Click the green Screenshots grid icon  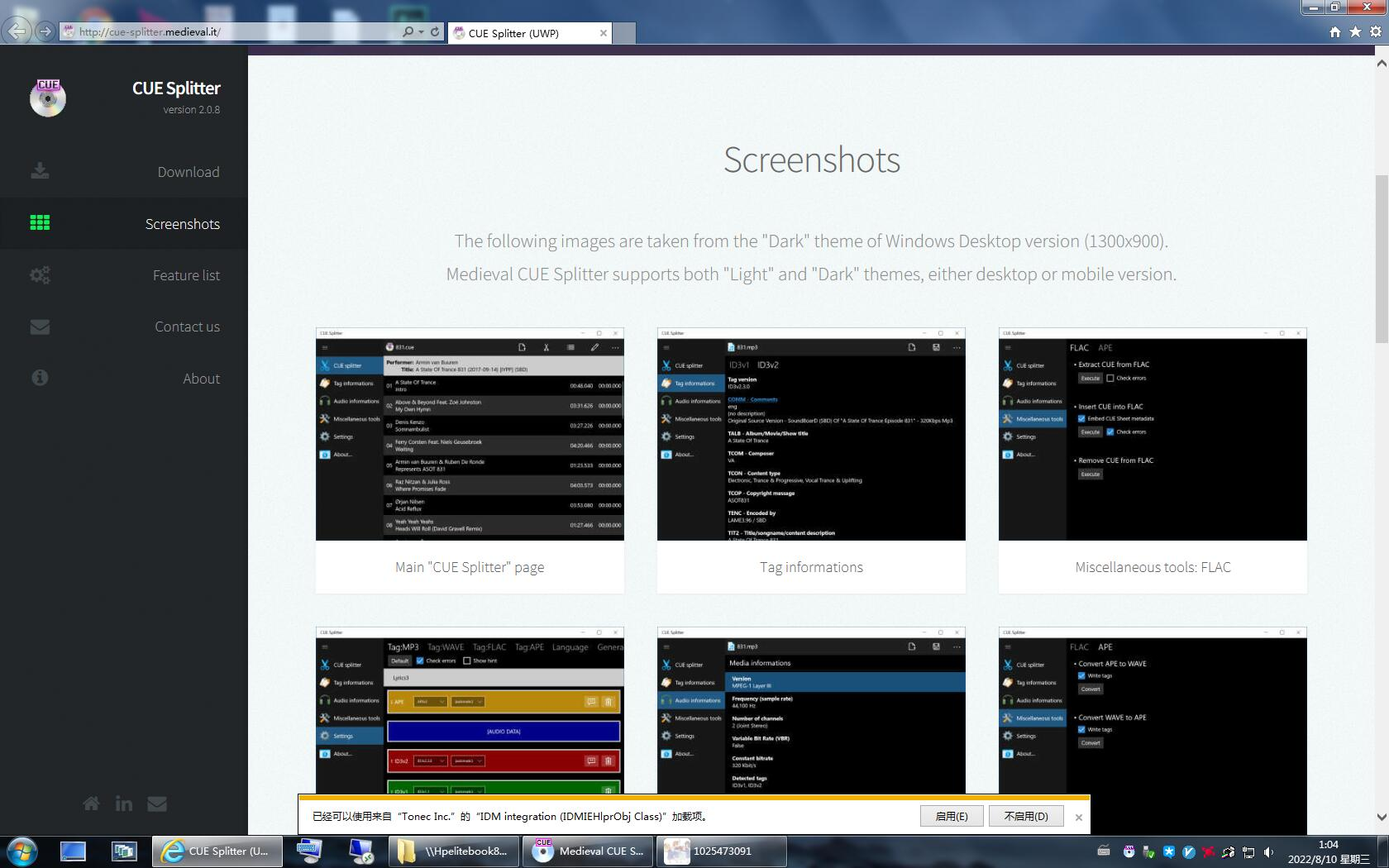tap(40, 222)
